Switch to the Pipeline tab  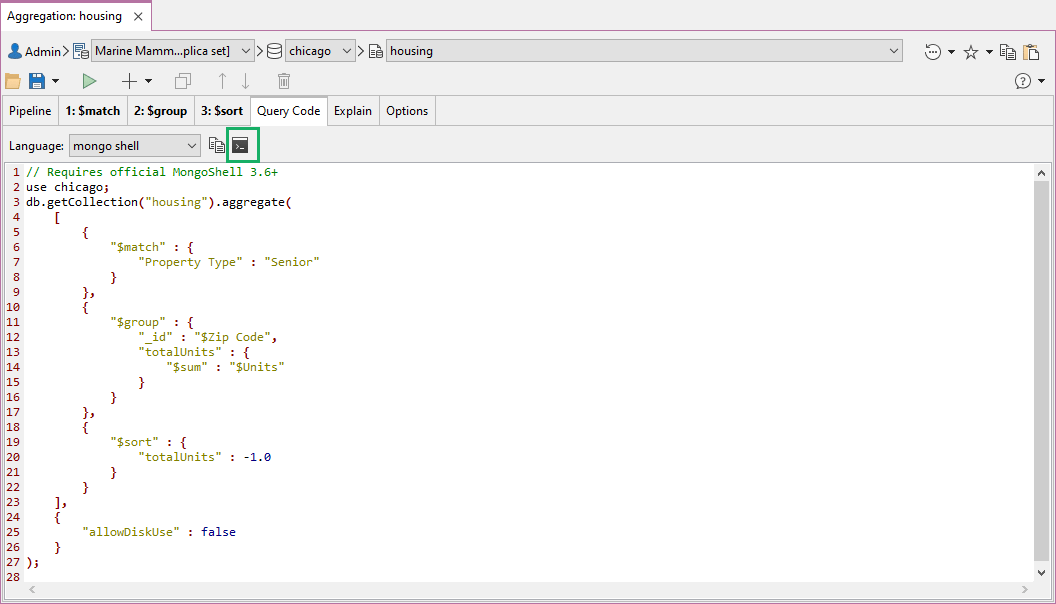pos(30,111)
